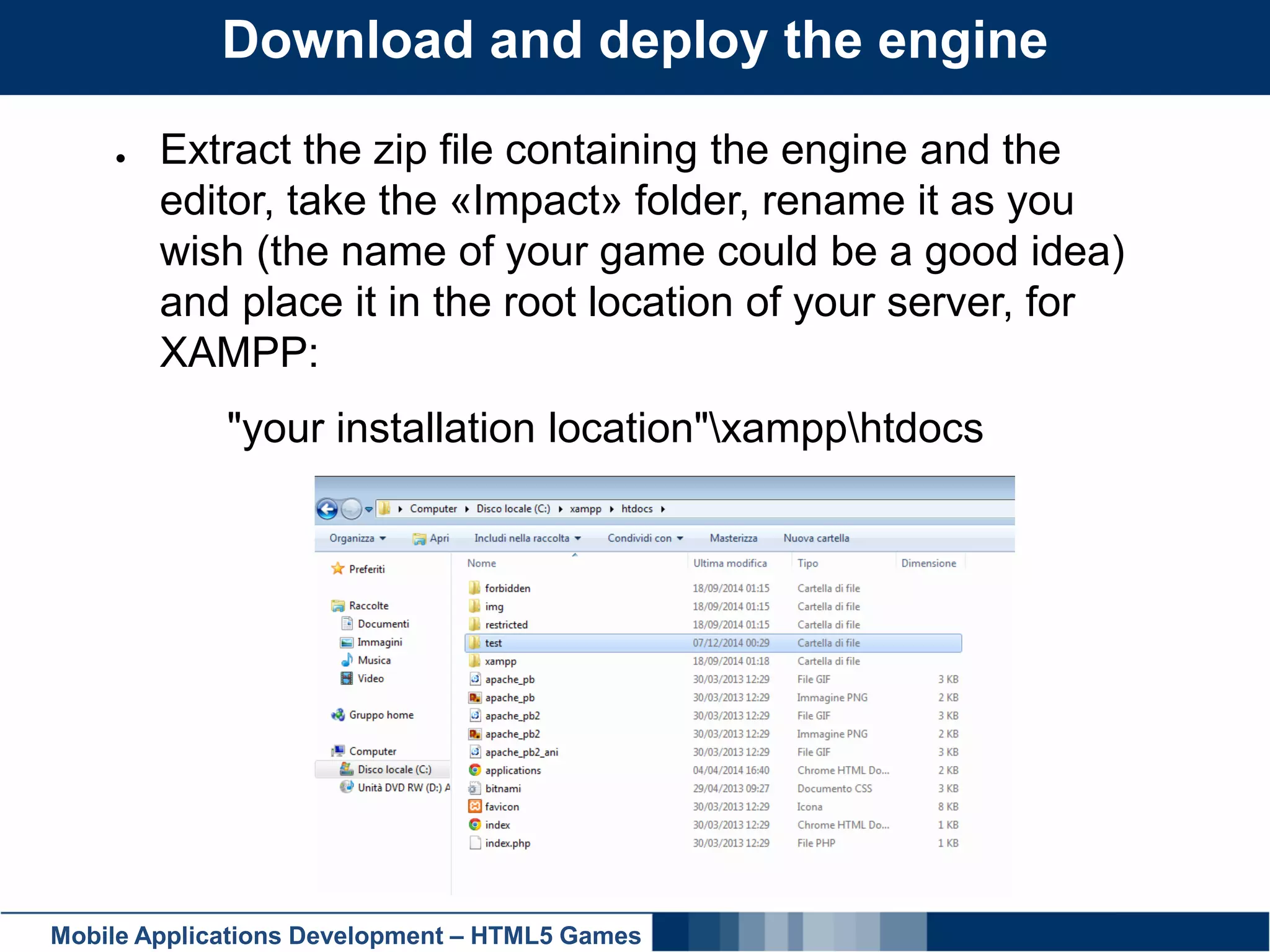This screenshot has height=952, width=1270.
Task: Select Preferiti star icon in sidebar
Action: coord(338,568)
